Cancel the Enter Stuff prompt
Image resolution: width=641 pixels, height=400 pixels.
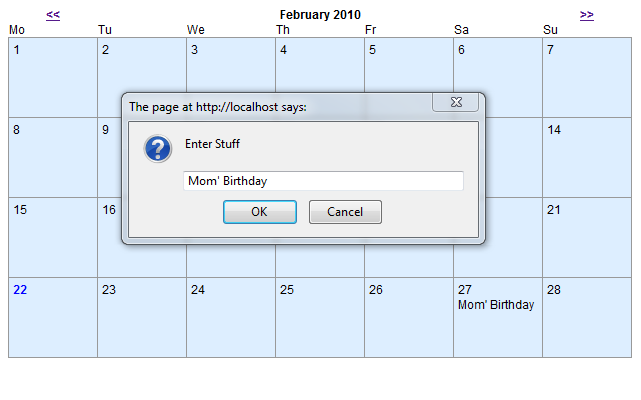click(345, 212)
